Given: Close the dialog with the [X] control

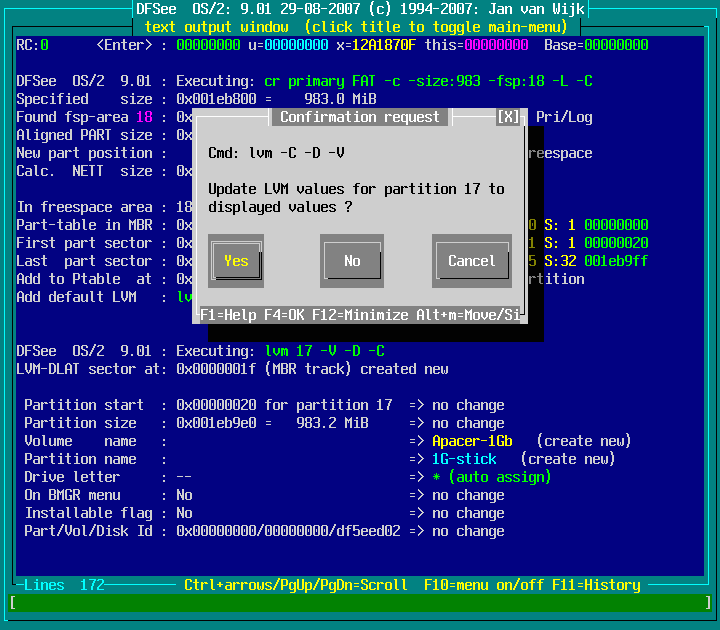Looking at the screenshot, I should pos(508,117).
